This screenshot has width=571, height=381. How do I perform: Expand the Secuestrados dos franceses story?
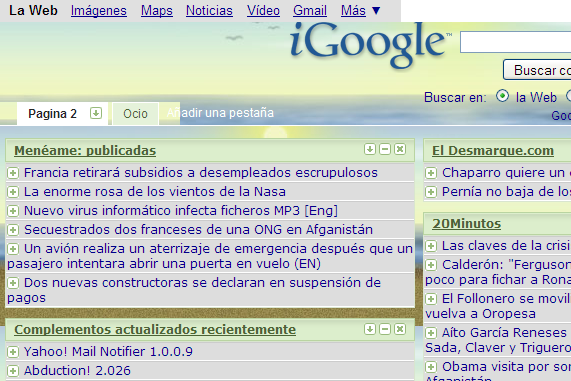pos(13,230)
